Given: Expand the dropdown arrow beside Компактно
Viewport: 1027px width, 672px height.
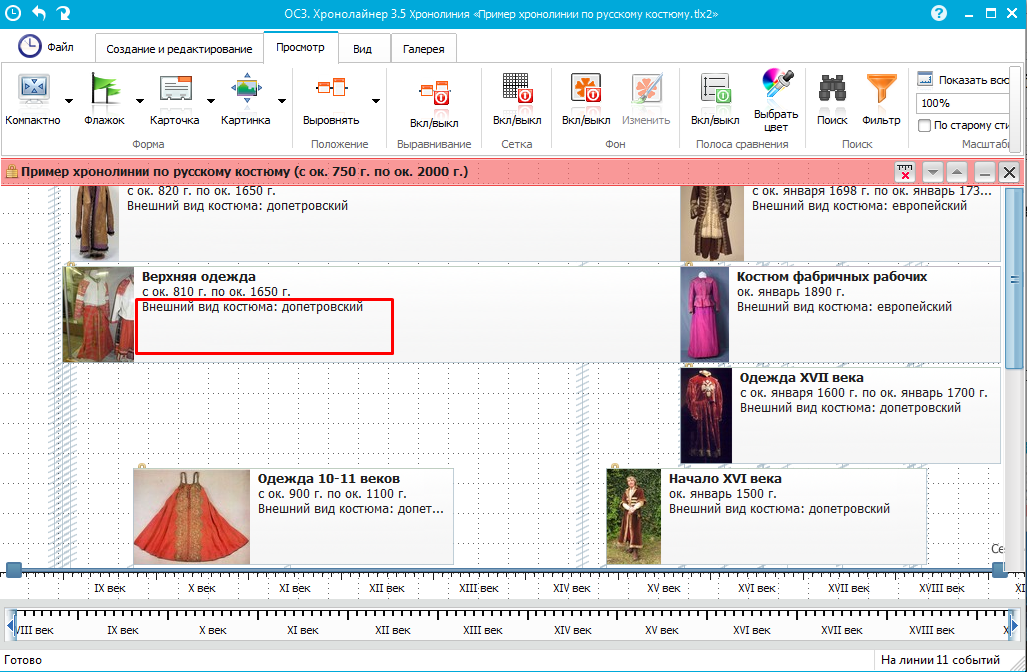Looking at the screenshot, I should [69, 101].
